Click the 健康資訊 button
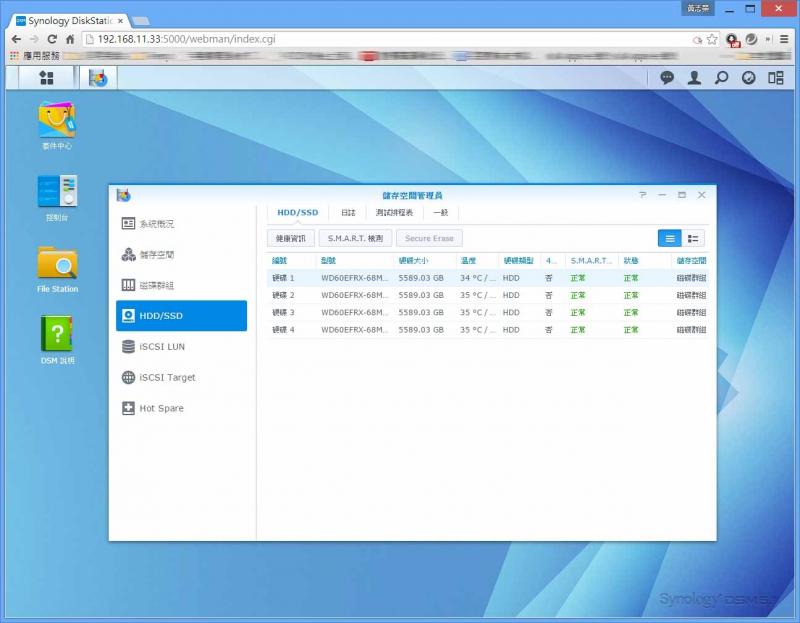800x623 pixels. [x=291, y=238]
